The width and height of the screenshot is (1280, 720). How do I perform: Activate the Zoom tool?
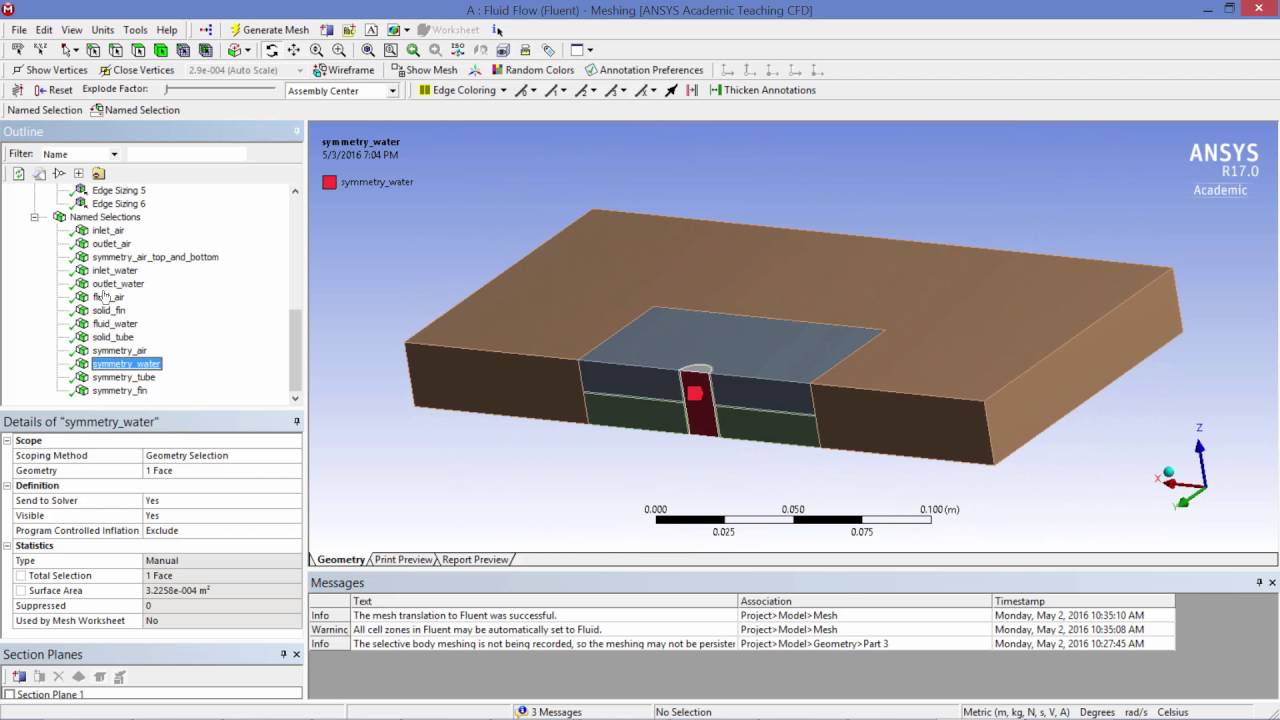(316, 50)
